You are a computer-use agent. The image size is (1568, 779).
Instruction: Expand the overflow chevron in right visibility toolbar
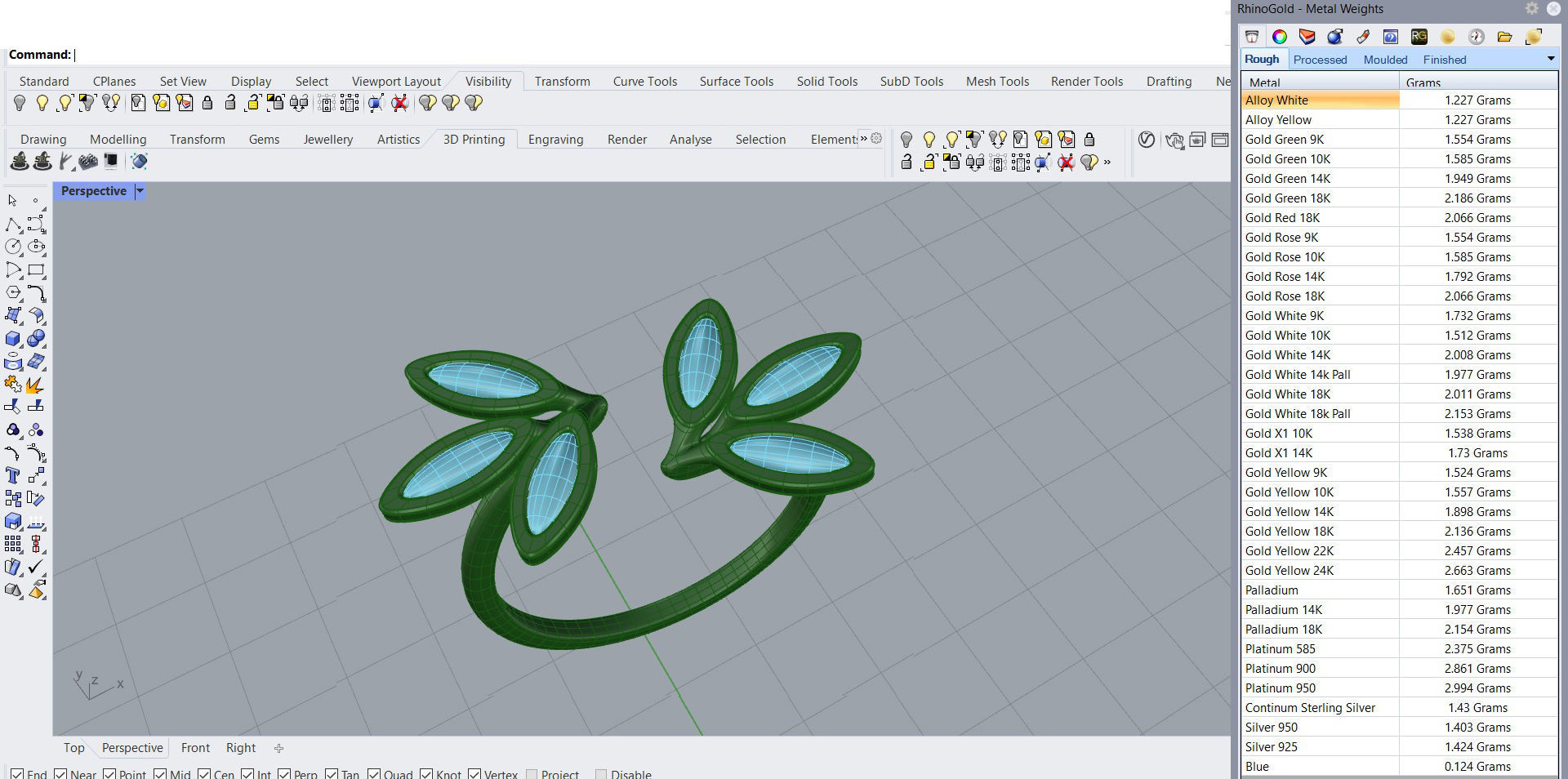(x=1107, y=162)
